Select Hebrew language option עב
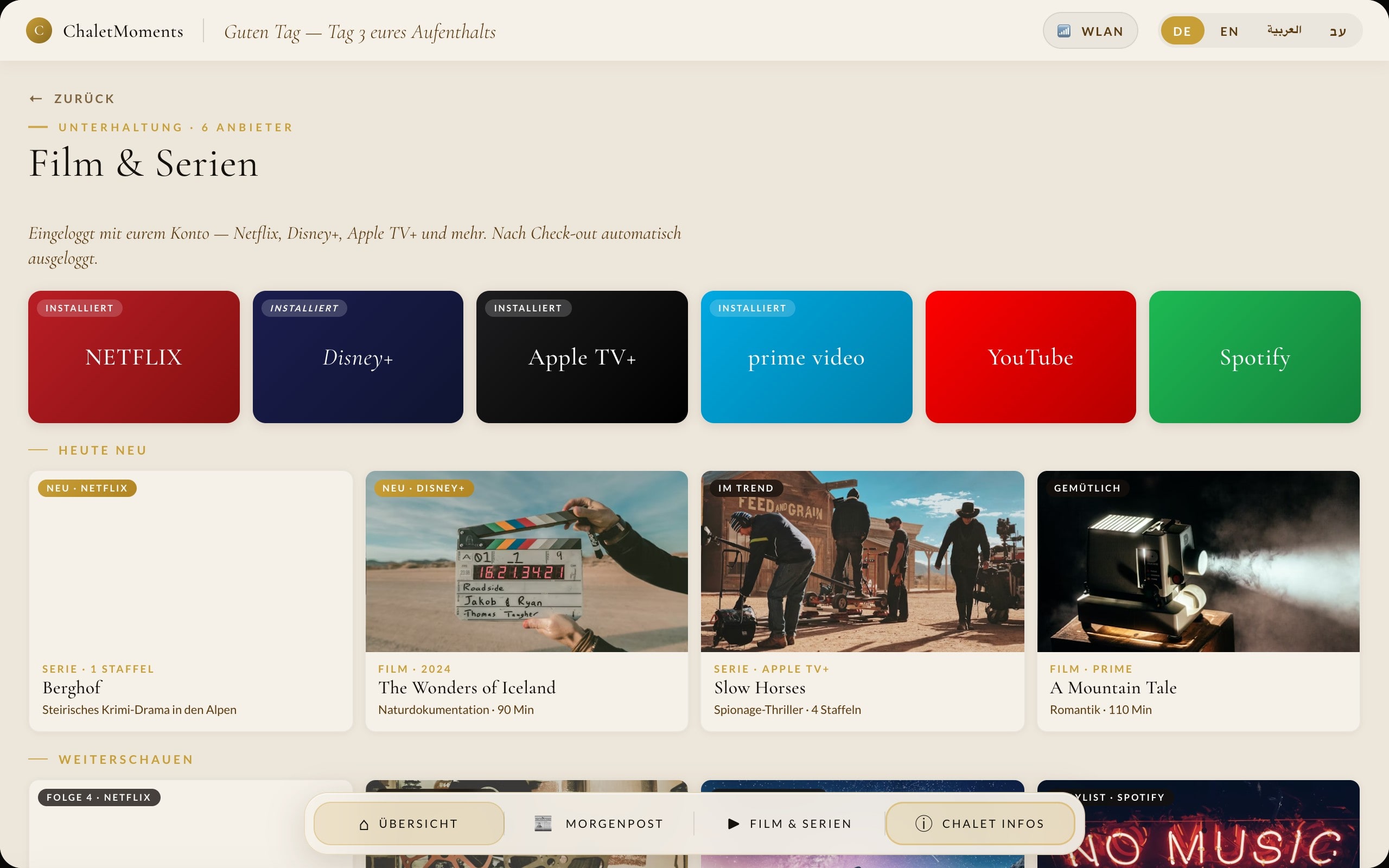 click(1338, 31)
